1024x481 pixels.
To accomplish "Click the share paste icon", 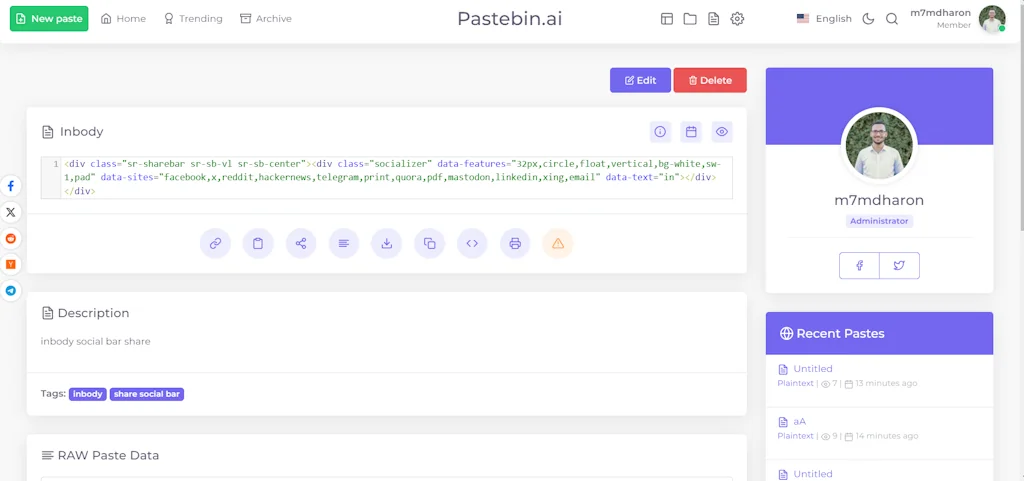I will (x=301, y=243).
